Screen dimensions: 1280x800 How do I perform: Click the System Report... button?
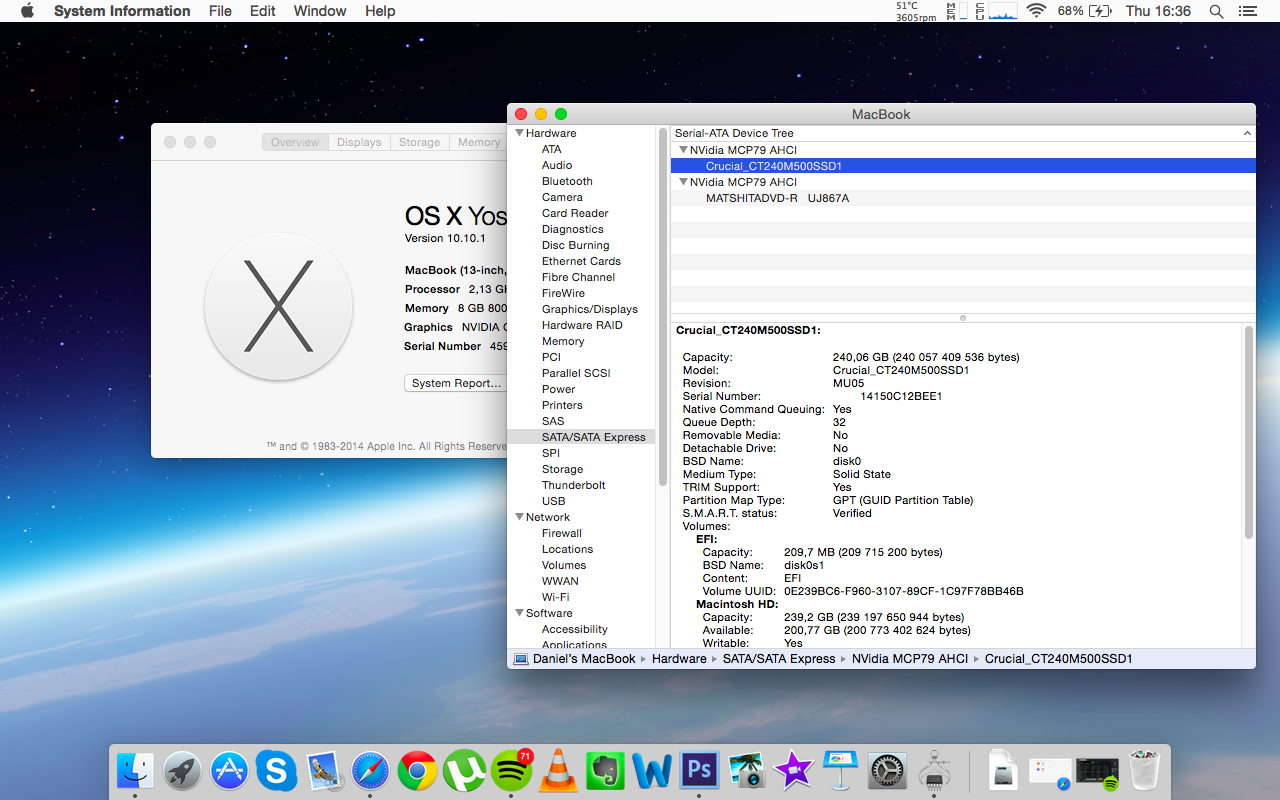click(456, 383)
